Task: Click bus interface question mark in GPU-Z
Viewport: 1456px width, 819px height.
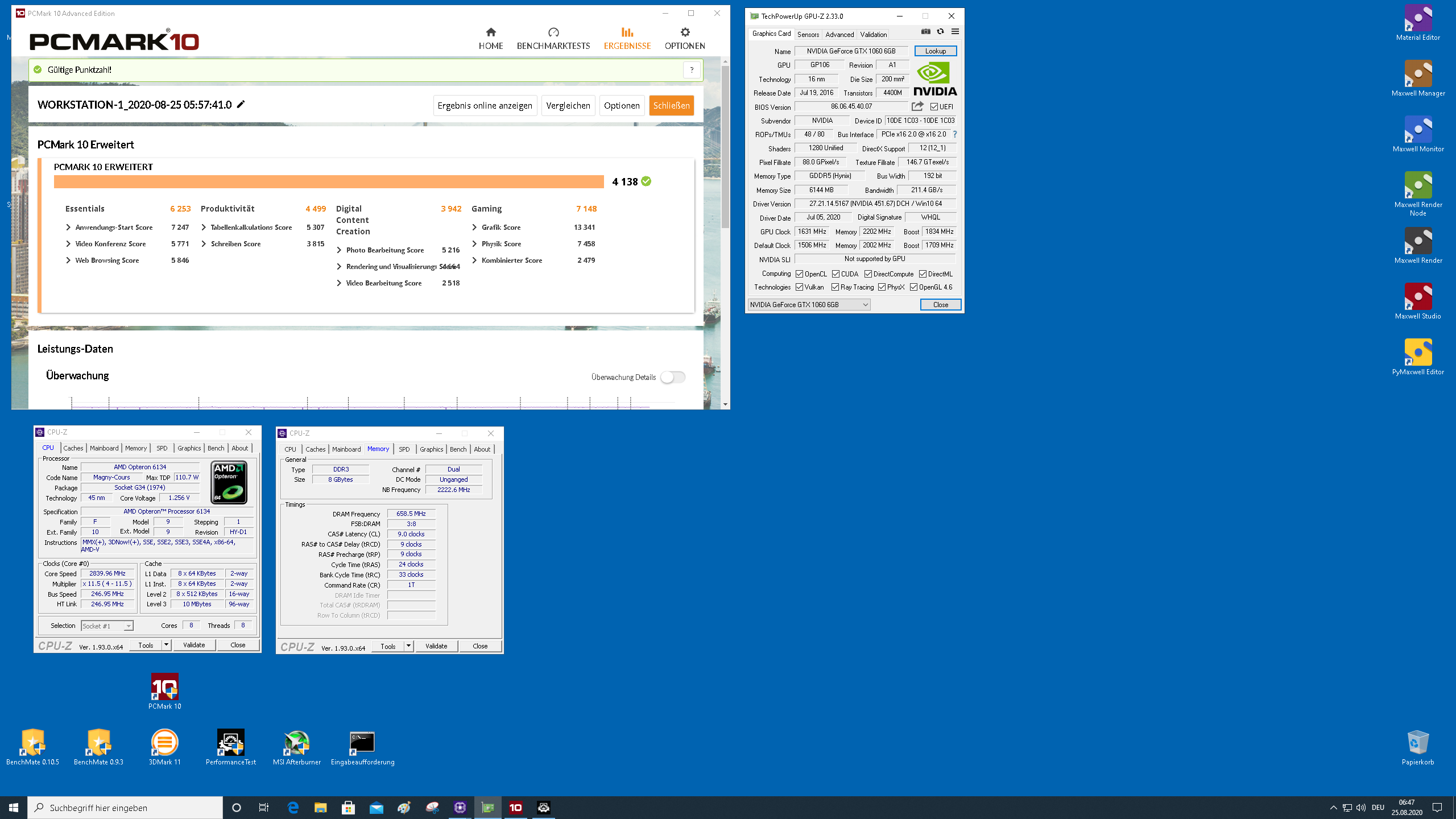Action: tap(955, 134)
